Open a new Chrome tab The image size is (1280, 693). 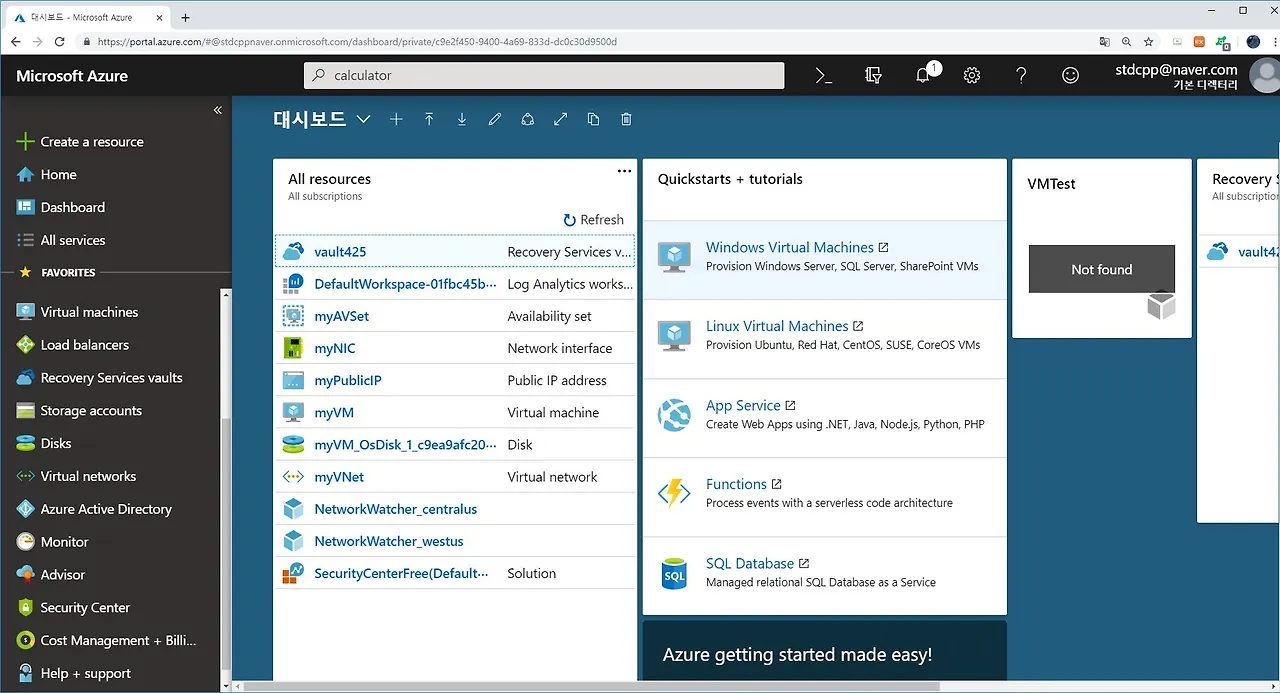pos(185,18)
